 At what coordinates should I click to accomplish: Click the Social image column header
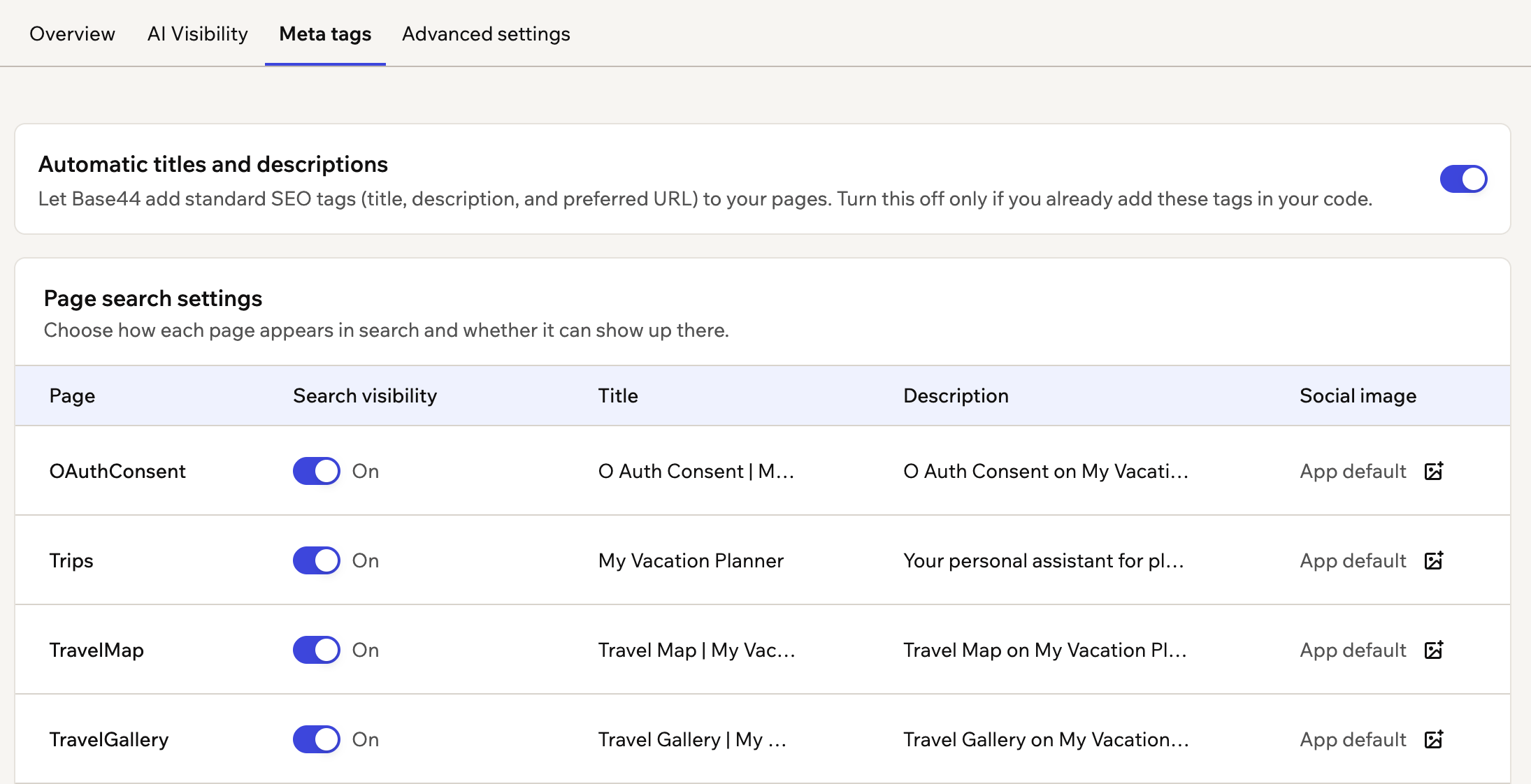(1358, 395)
